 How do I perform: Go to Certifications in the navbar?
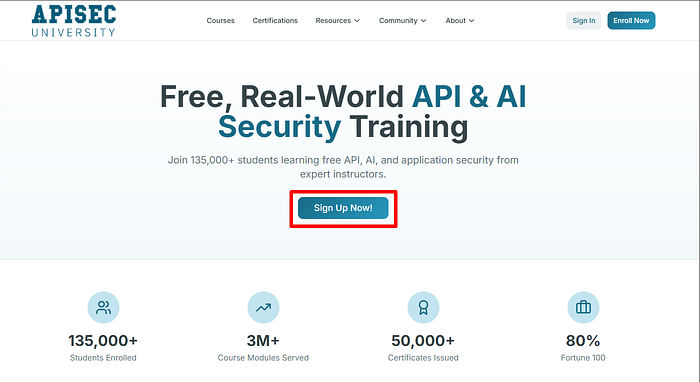(x=275, y=21)
